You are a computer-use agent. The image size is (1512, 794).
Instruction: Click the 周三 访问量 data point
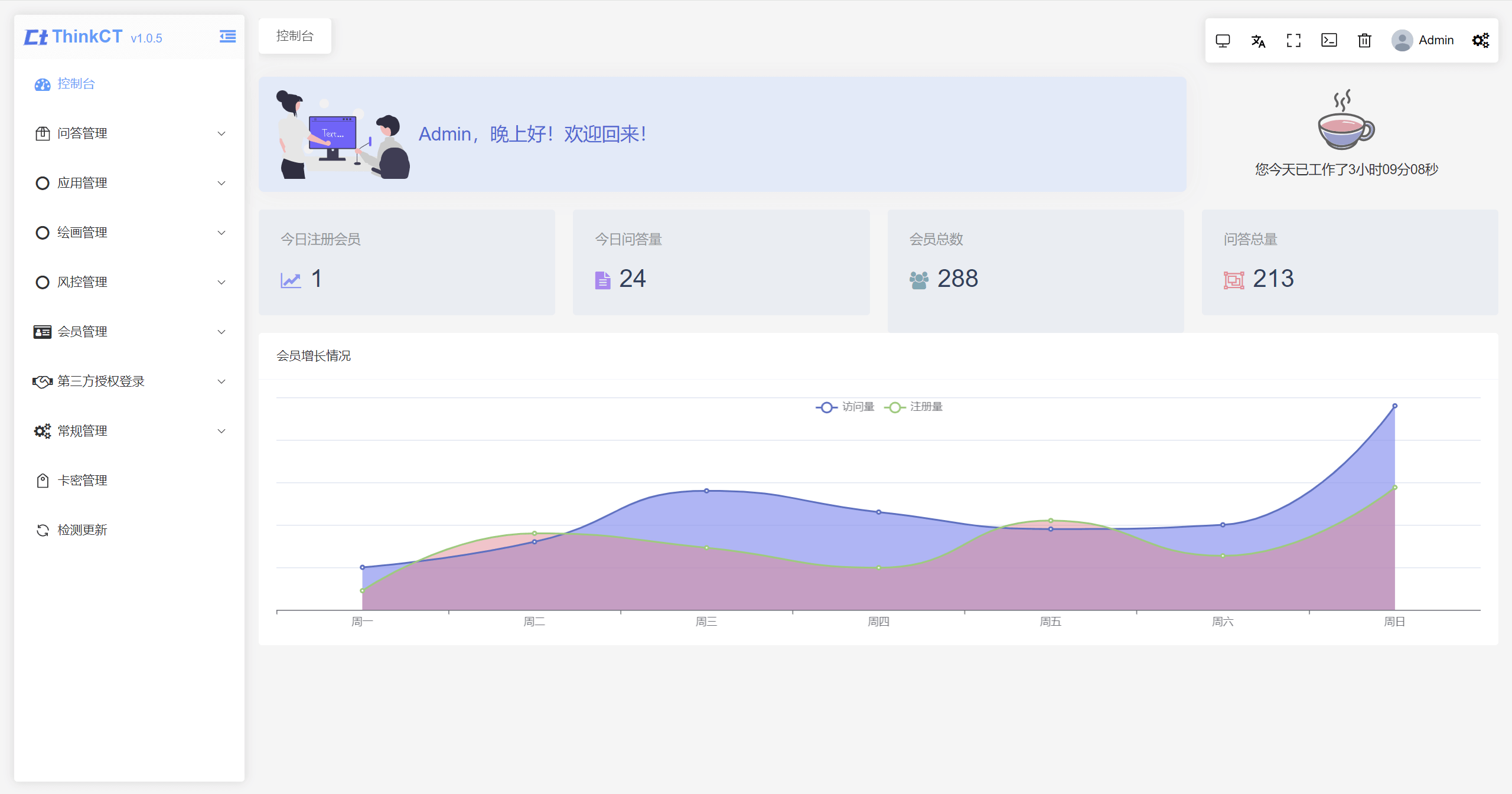click(706, 491)
